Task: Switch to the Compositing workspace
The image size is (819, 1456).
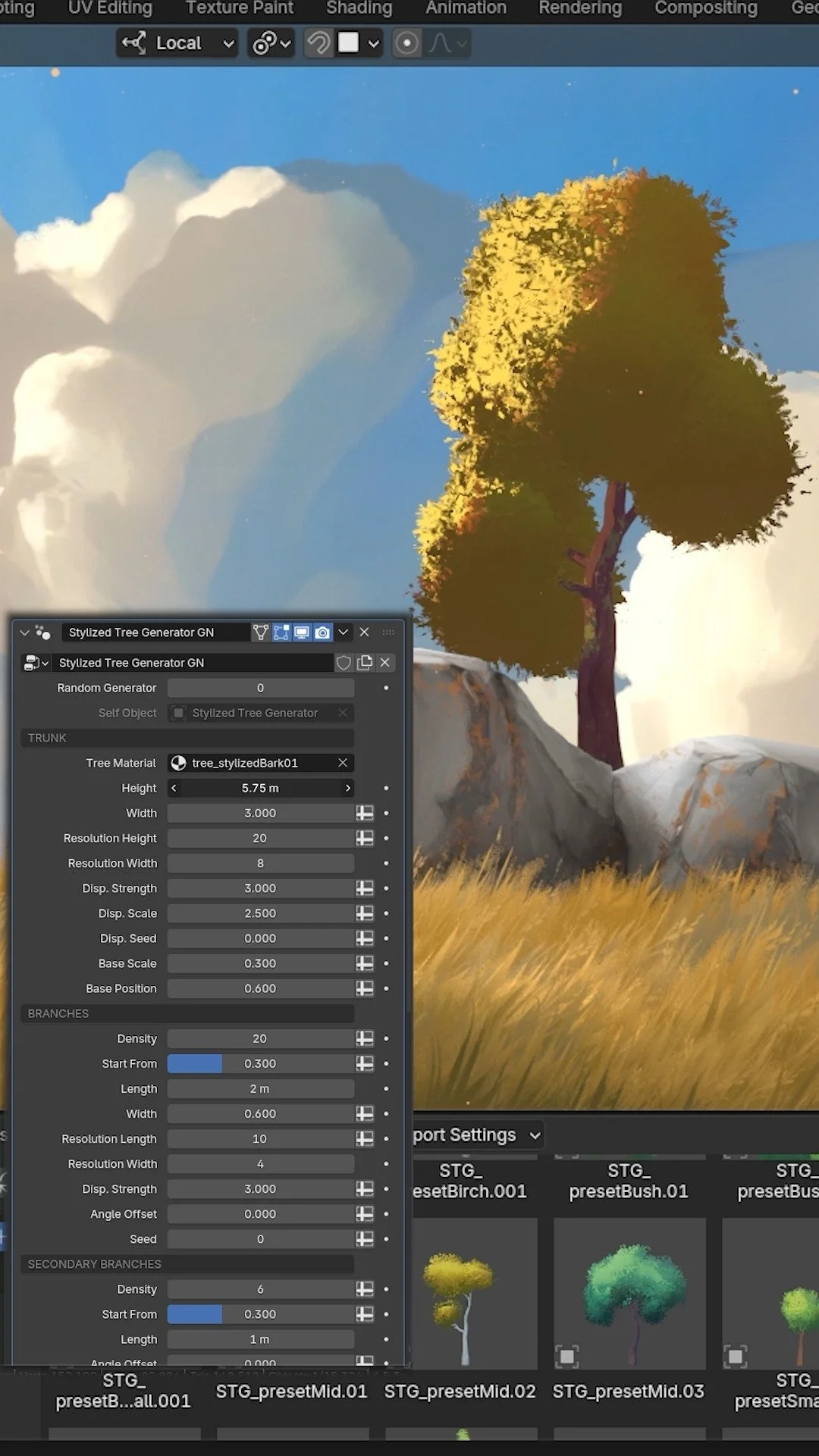Action: click(706, 8)
